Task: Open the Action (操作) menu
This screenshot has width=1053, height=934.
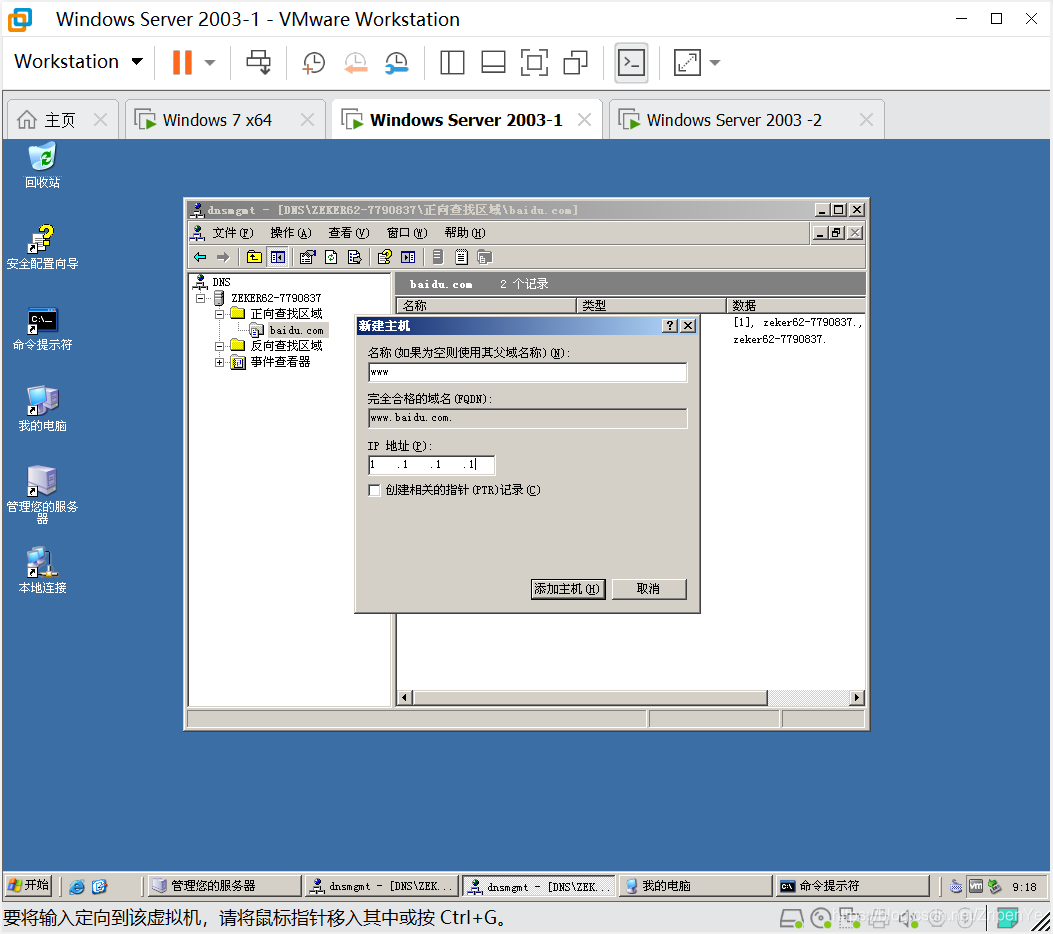Action: pos(291,233)
